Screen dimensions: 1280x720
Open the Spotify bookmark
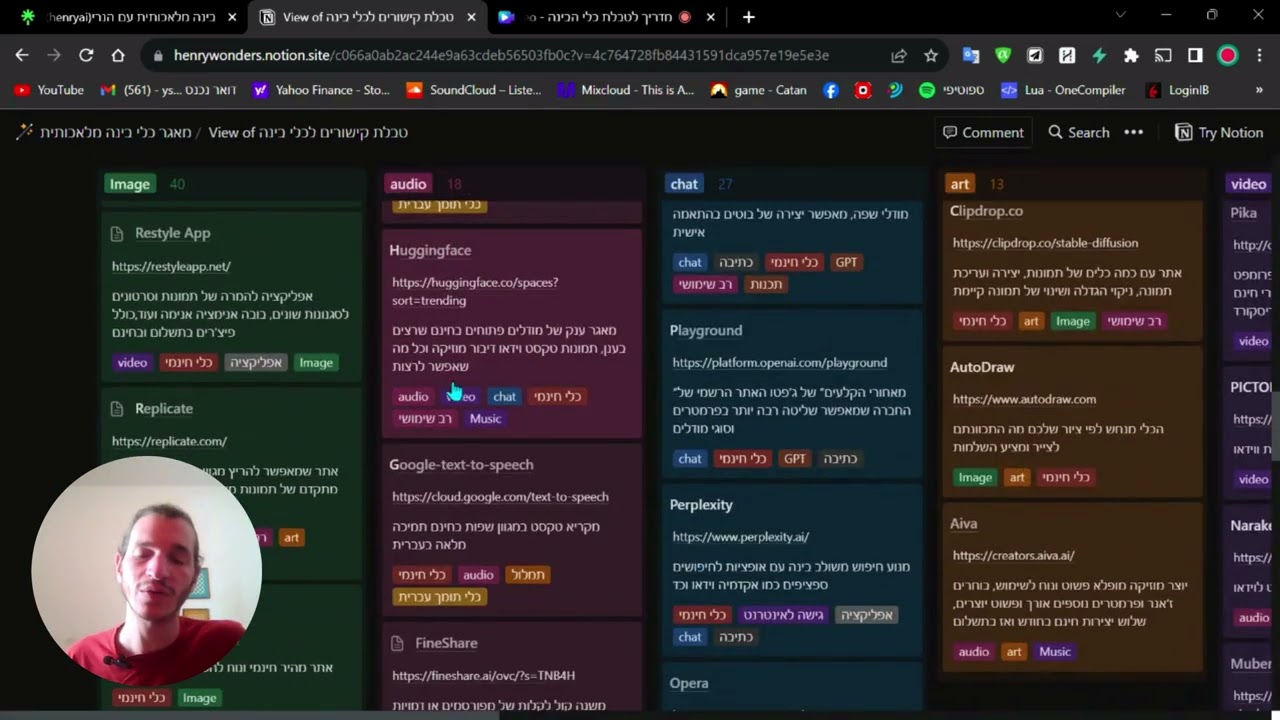951,90
